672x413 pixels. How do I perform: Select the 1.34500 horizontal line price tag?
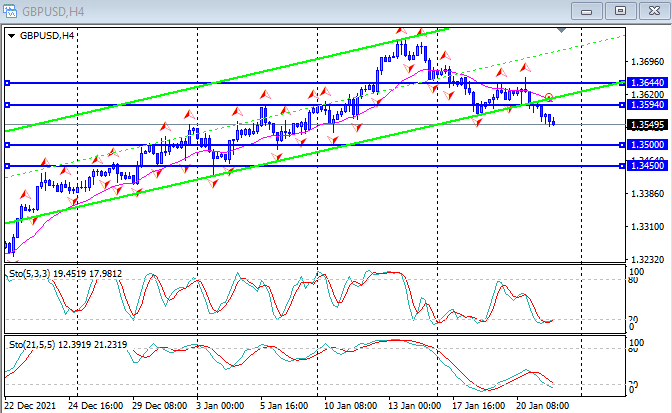click(x=647, y=165)
